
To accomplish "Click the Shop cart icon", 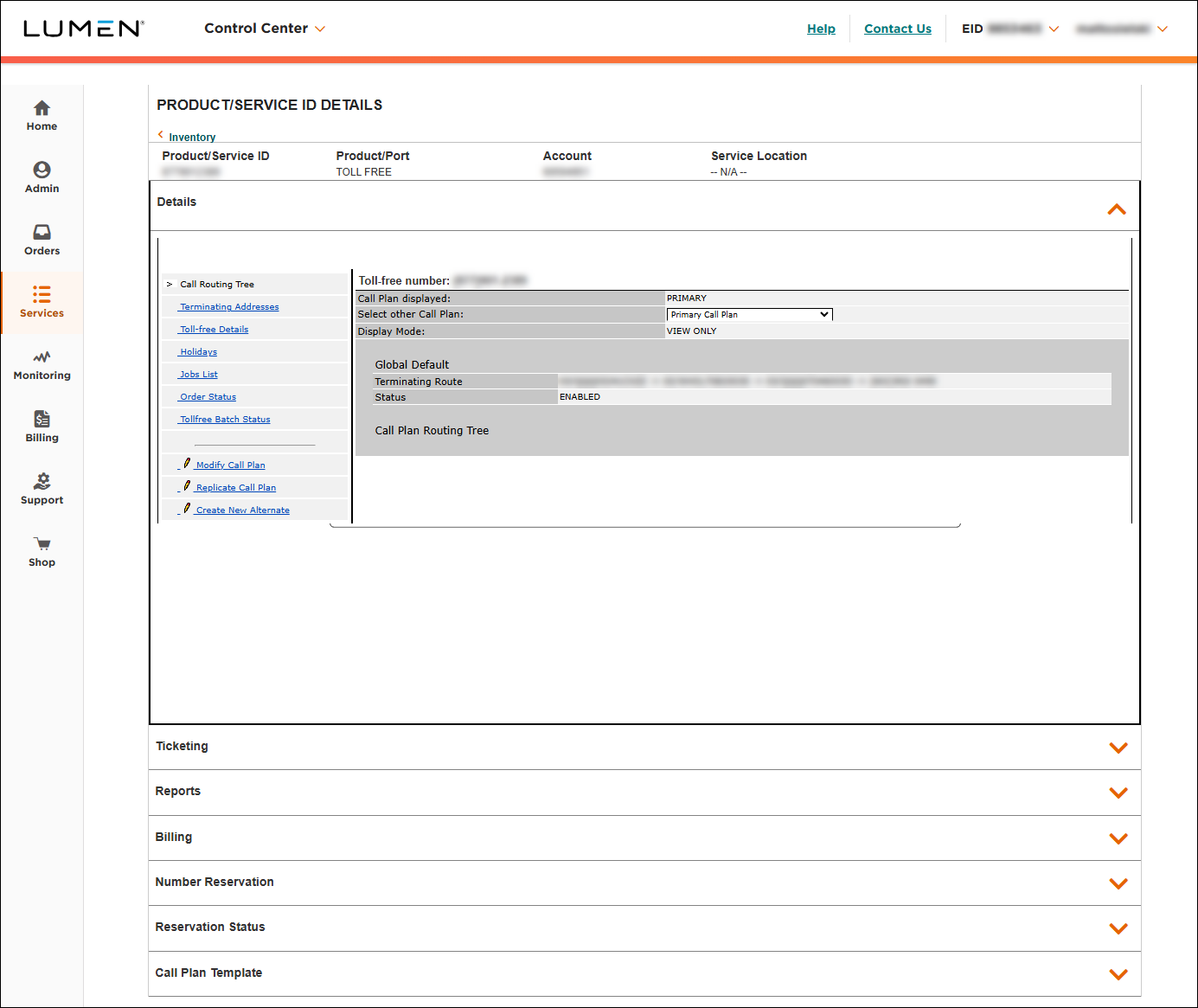I will coord(42,550).
